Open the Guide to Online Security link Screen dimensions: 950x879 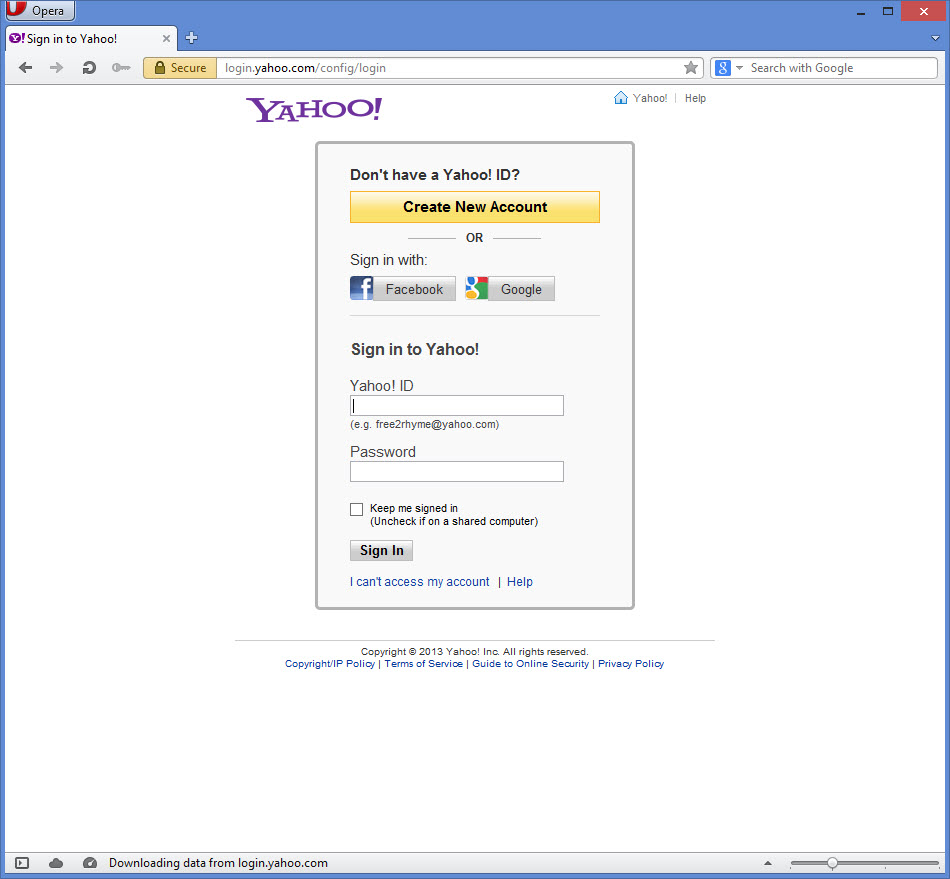pos(530,664)
